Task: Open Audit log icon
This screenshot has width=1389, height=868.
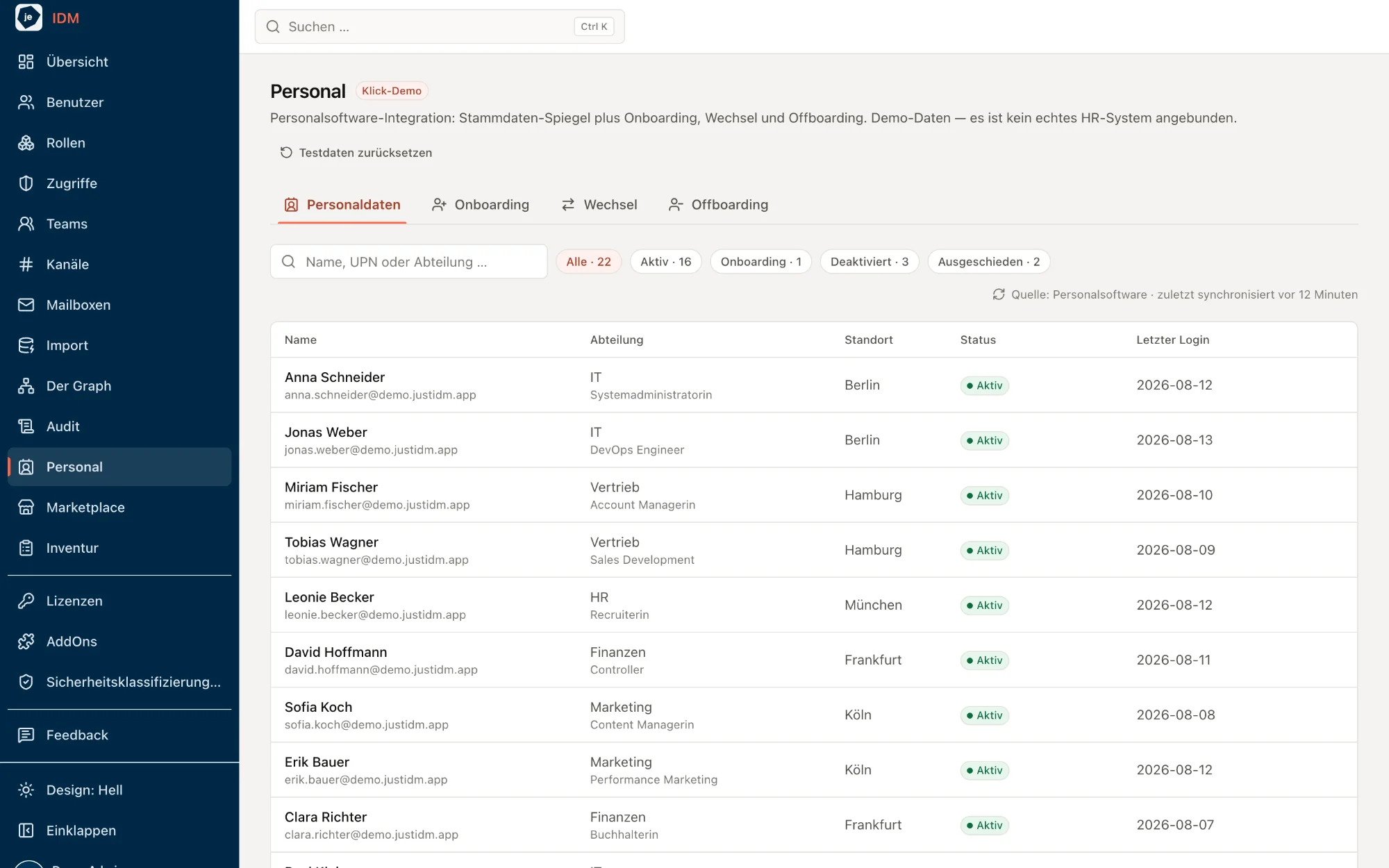Action: click(26, 426)
